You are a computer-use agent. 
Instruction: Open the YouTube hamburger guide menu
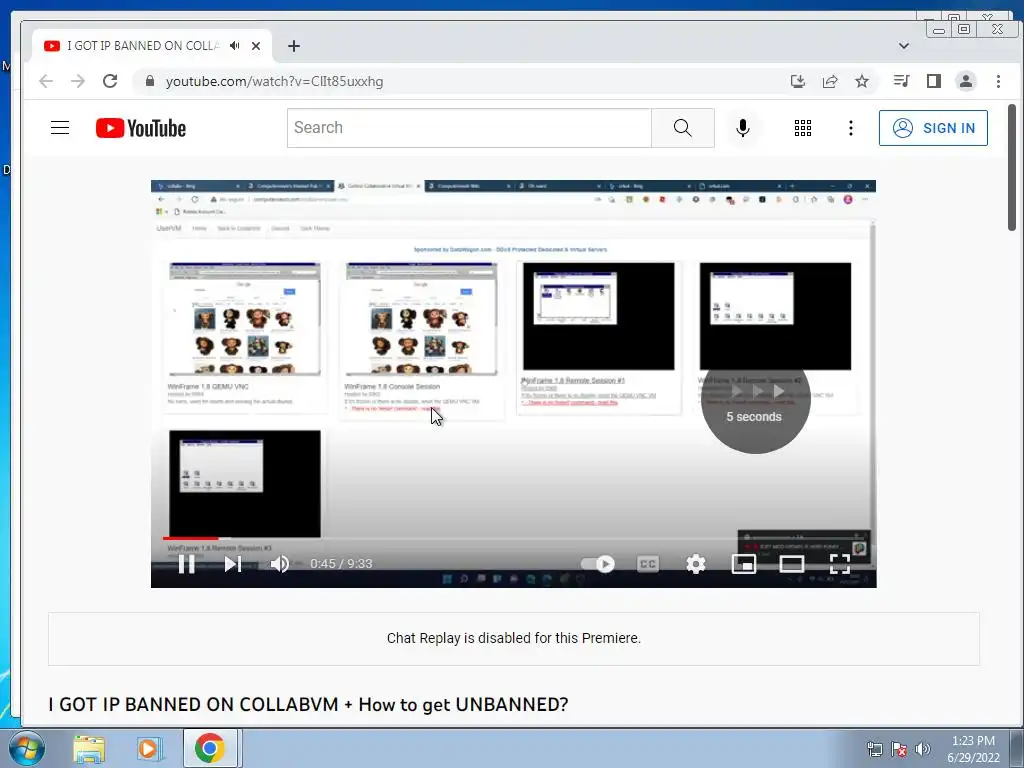60,128
